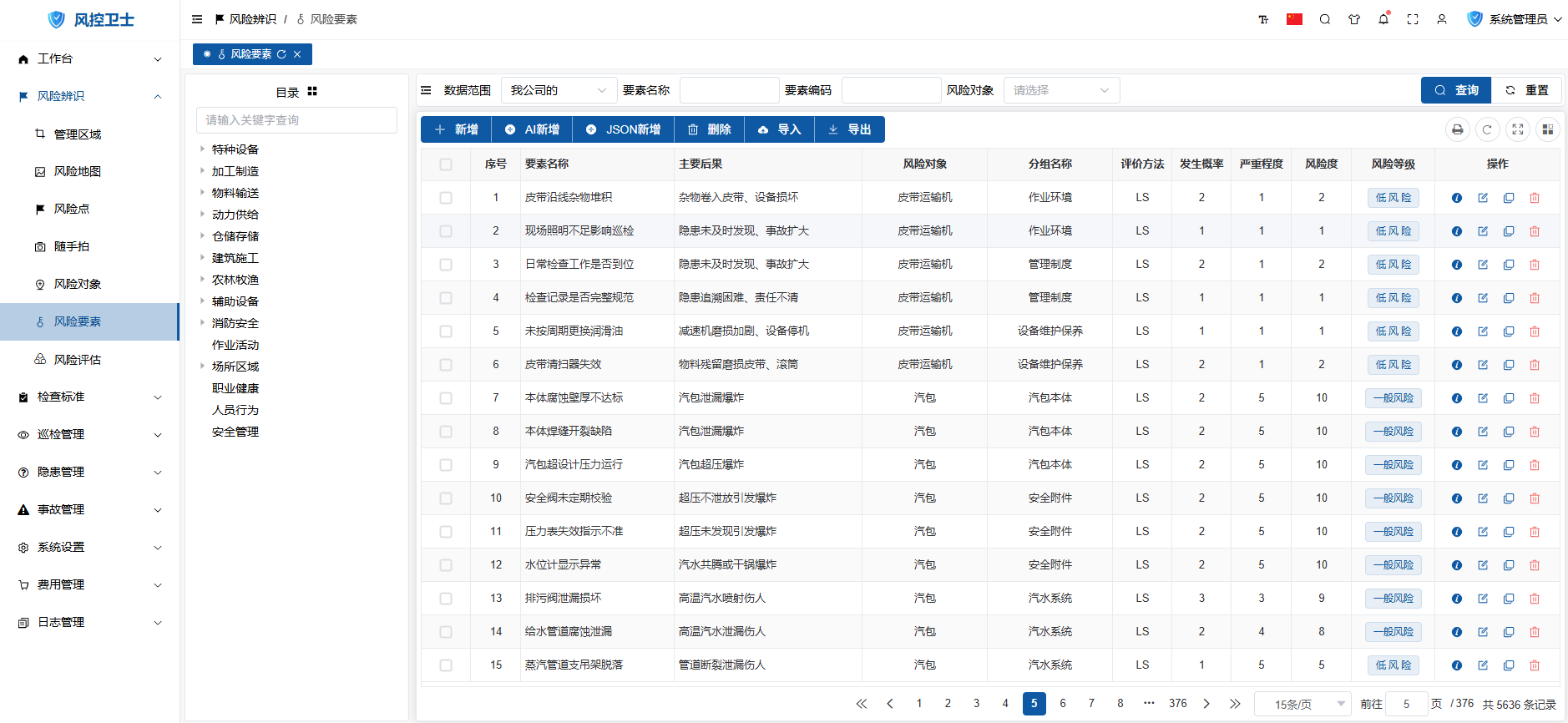Open the 风险对象 请选择 dropdown
Viewport: 1568px width, 723px height.
[1061, 90]
